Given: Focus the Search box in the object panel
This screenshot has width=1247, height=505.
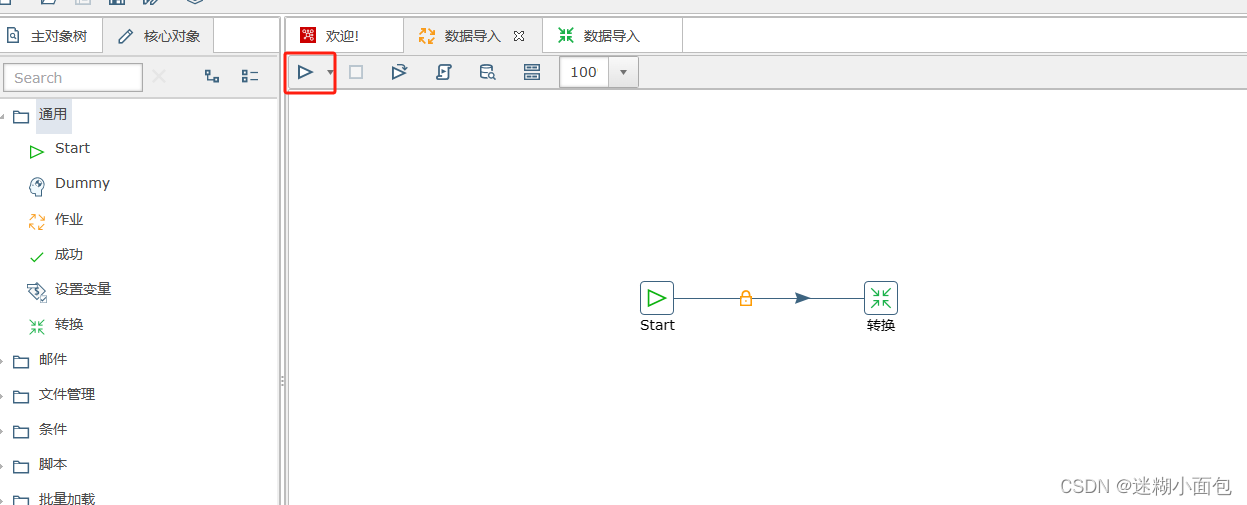Looking at the screenshot, I should 73,78.
